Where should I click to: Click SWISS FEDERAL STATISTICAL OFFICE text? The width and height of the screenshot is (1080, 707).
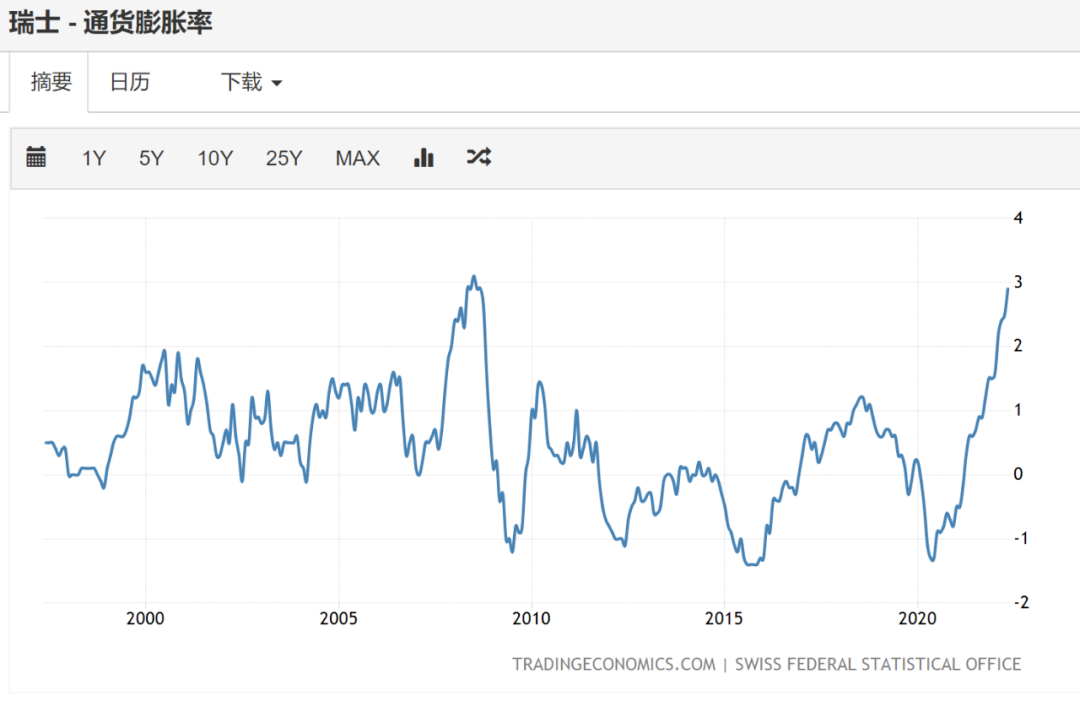pyautogui.click(x=878, y=664)
